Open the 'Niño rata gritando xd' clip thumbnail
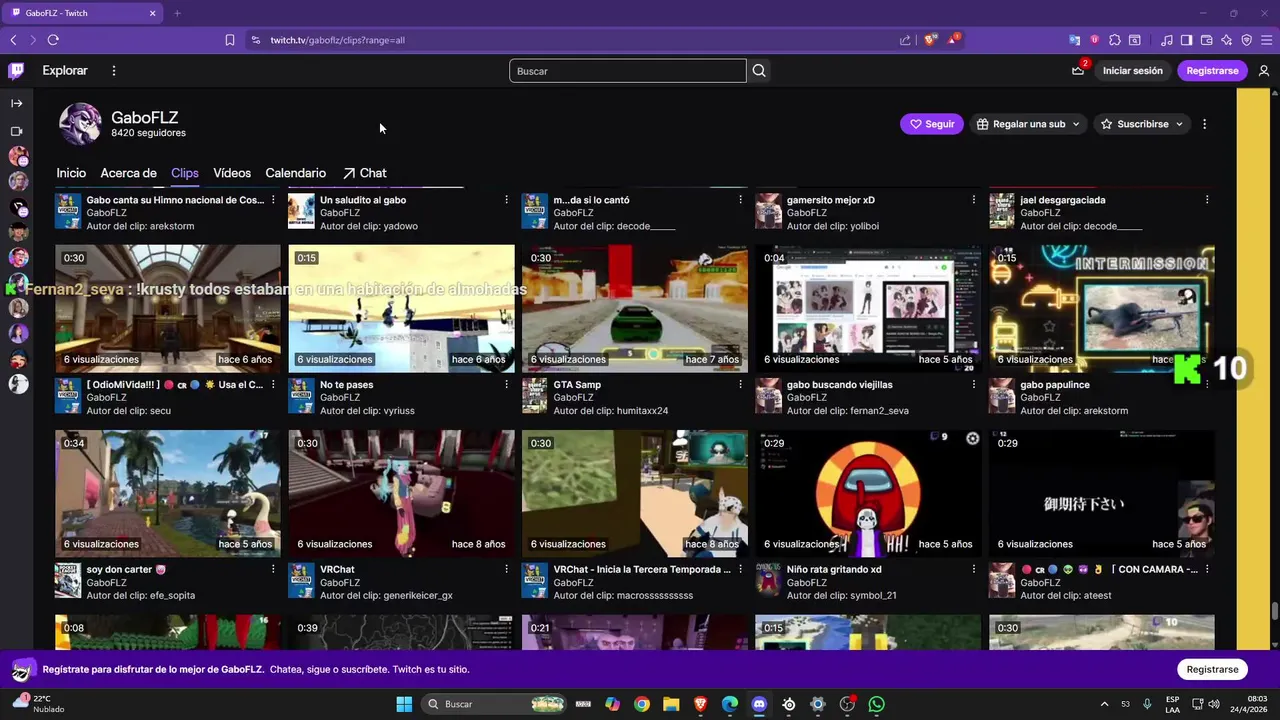Screen dimensions: 1280x720 click(868, 494)
